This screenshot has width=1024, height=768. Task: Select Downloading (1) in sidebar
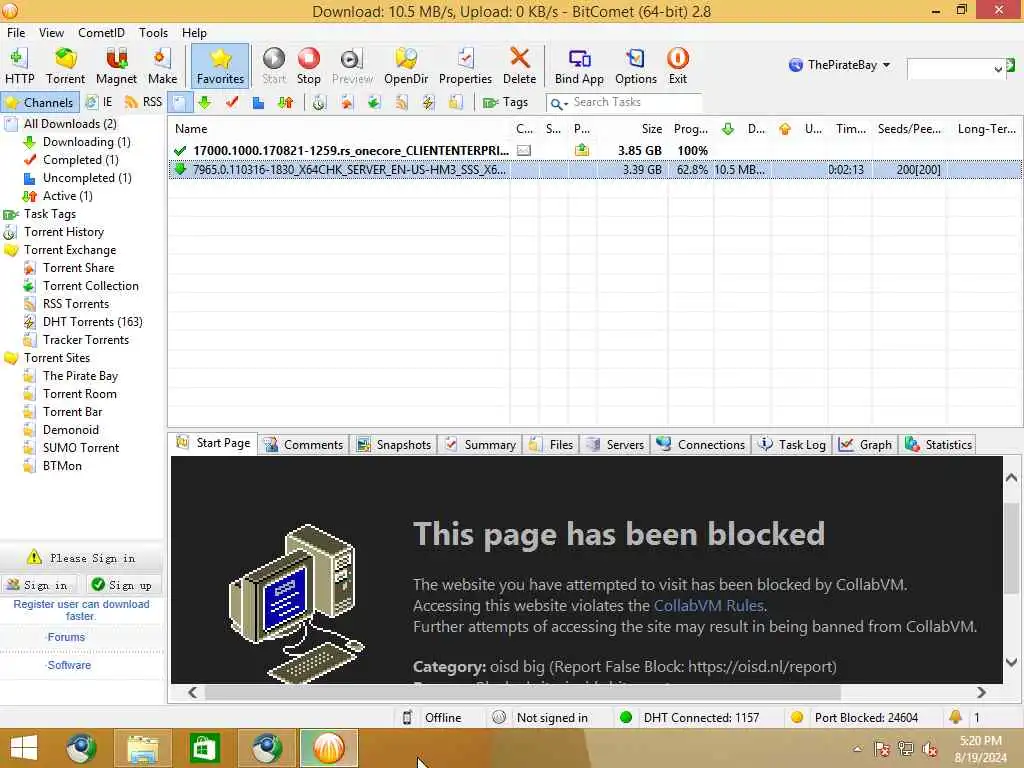point(86,142)
